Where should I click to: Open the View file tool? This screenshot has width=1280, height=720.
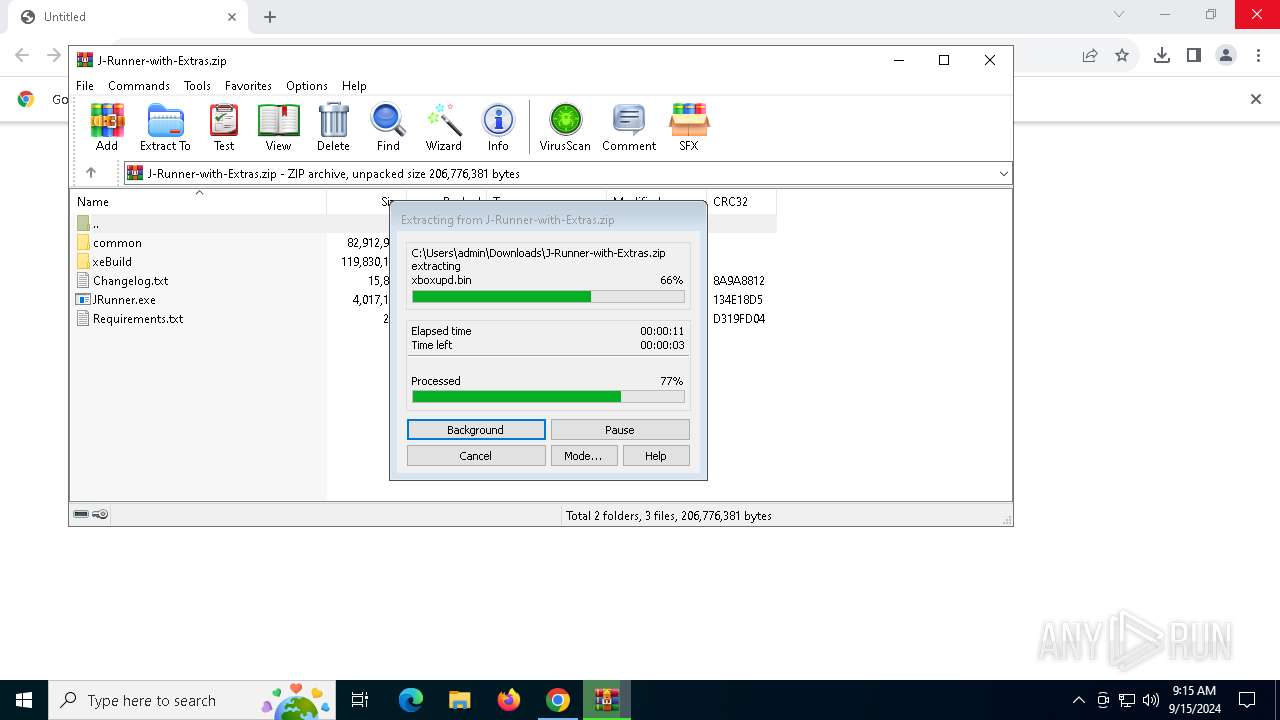point(278,127)
